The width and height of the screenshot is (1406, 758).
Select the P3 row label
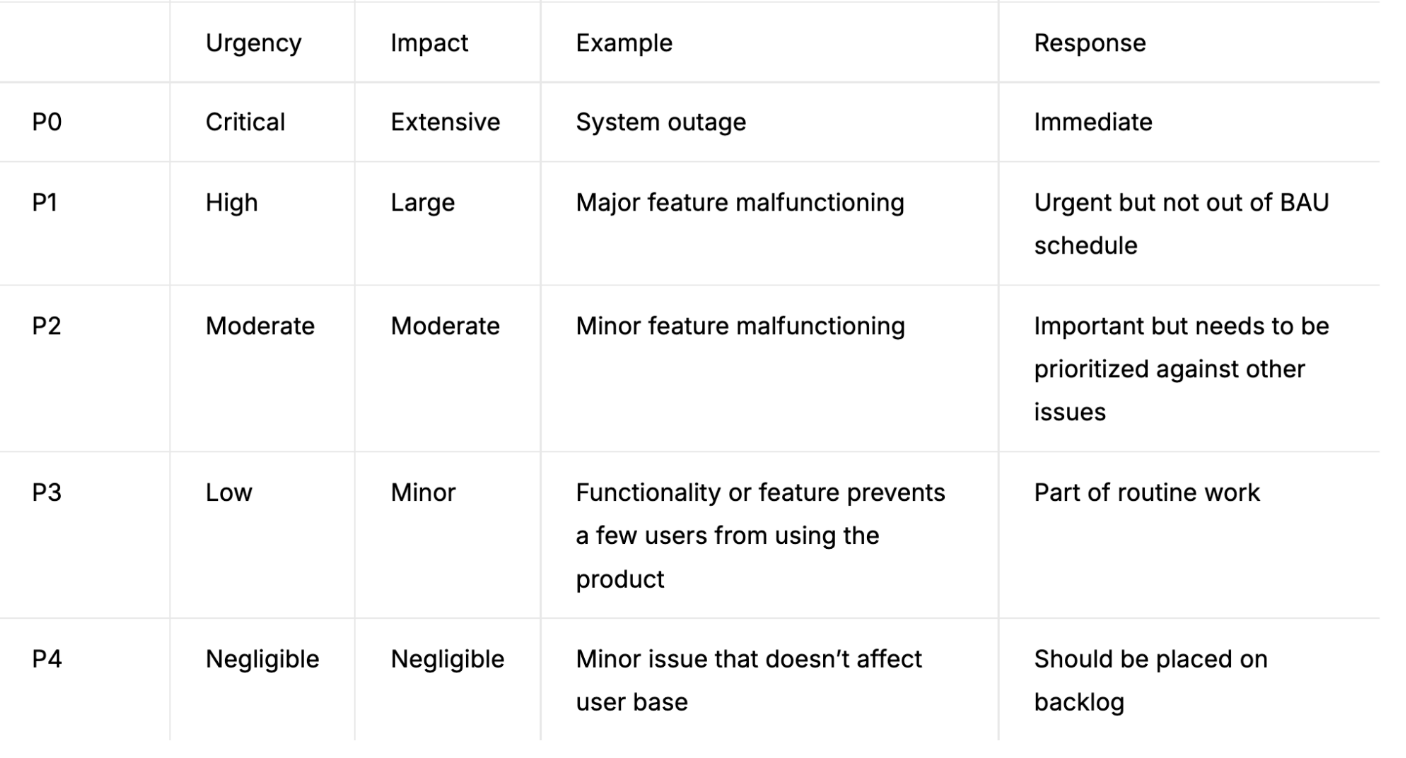(x=47, y=492)
